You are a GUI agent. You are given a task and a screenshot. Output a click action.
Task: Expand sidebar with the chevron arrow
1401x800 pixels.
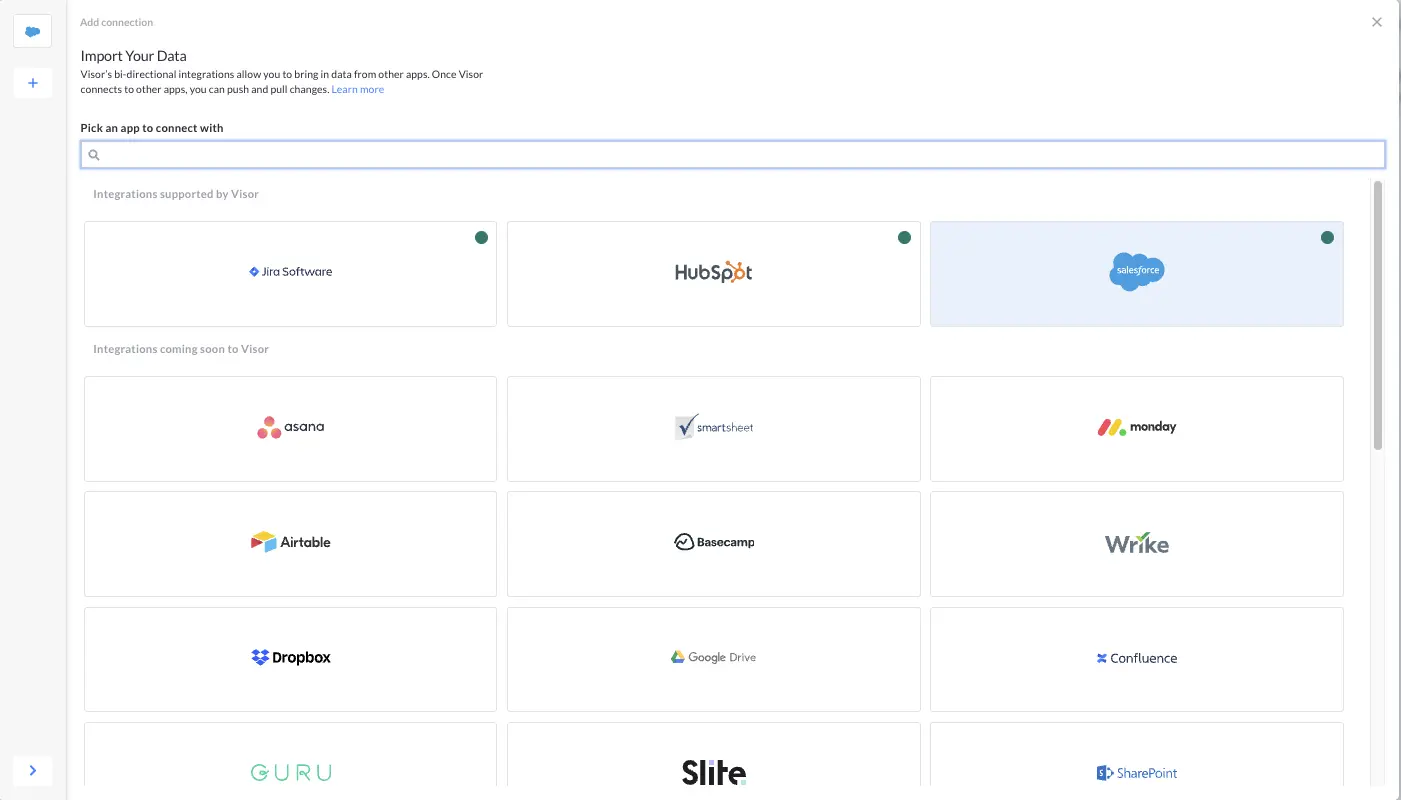[x=32, y=770]
